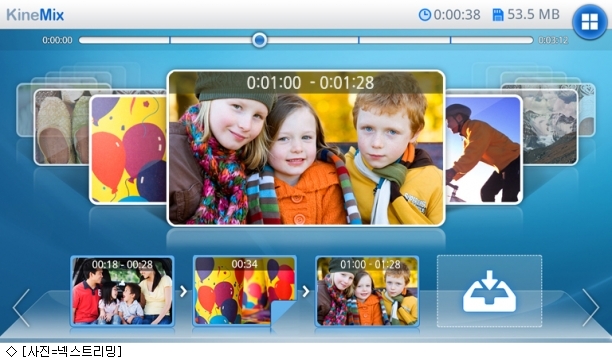Select the cyclist image in carousel
The height and width of the screenshot is (363, 612).
484,149
